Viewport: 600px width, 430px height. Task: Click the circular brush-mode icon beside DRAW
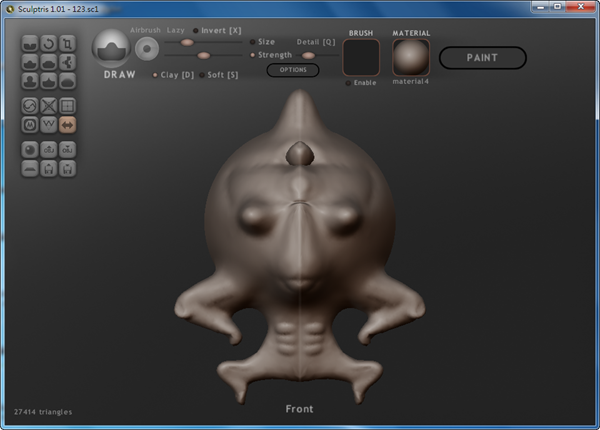pos(147,49)
